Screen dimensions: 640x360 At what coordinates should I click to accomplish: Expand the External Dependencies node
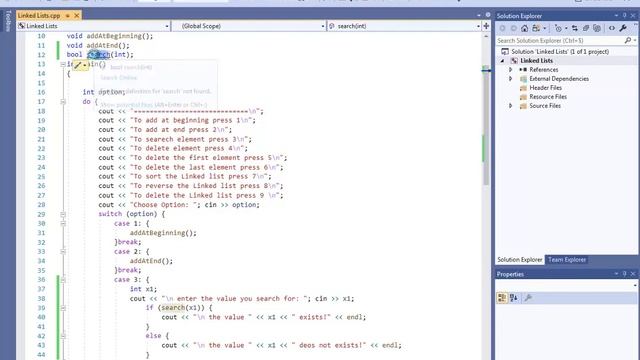coord(510,79)
